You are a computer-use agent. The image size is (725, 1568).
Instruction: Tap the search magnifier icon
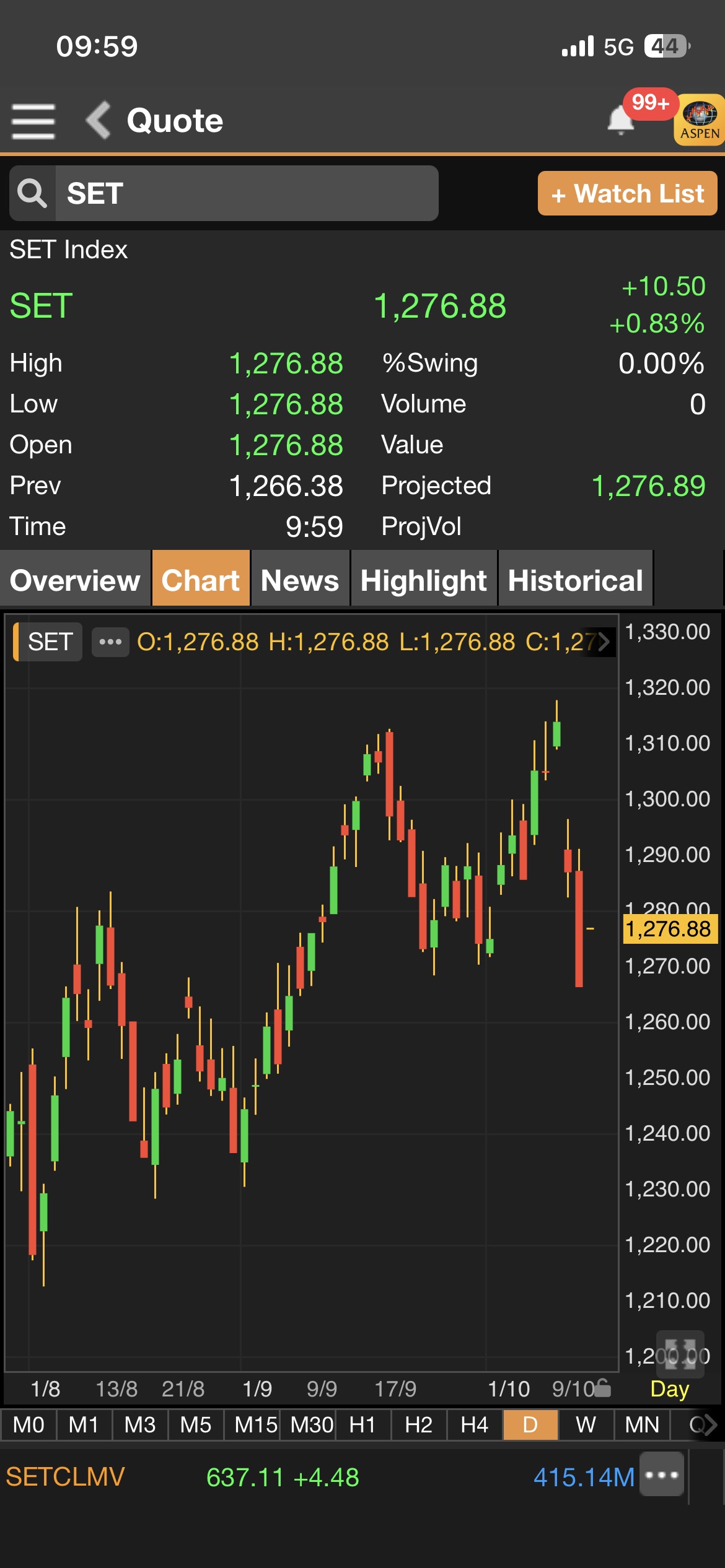32,193
